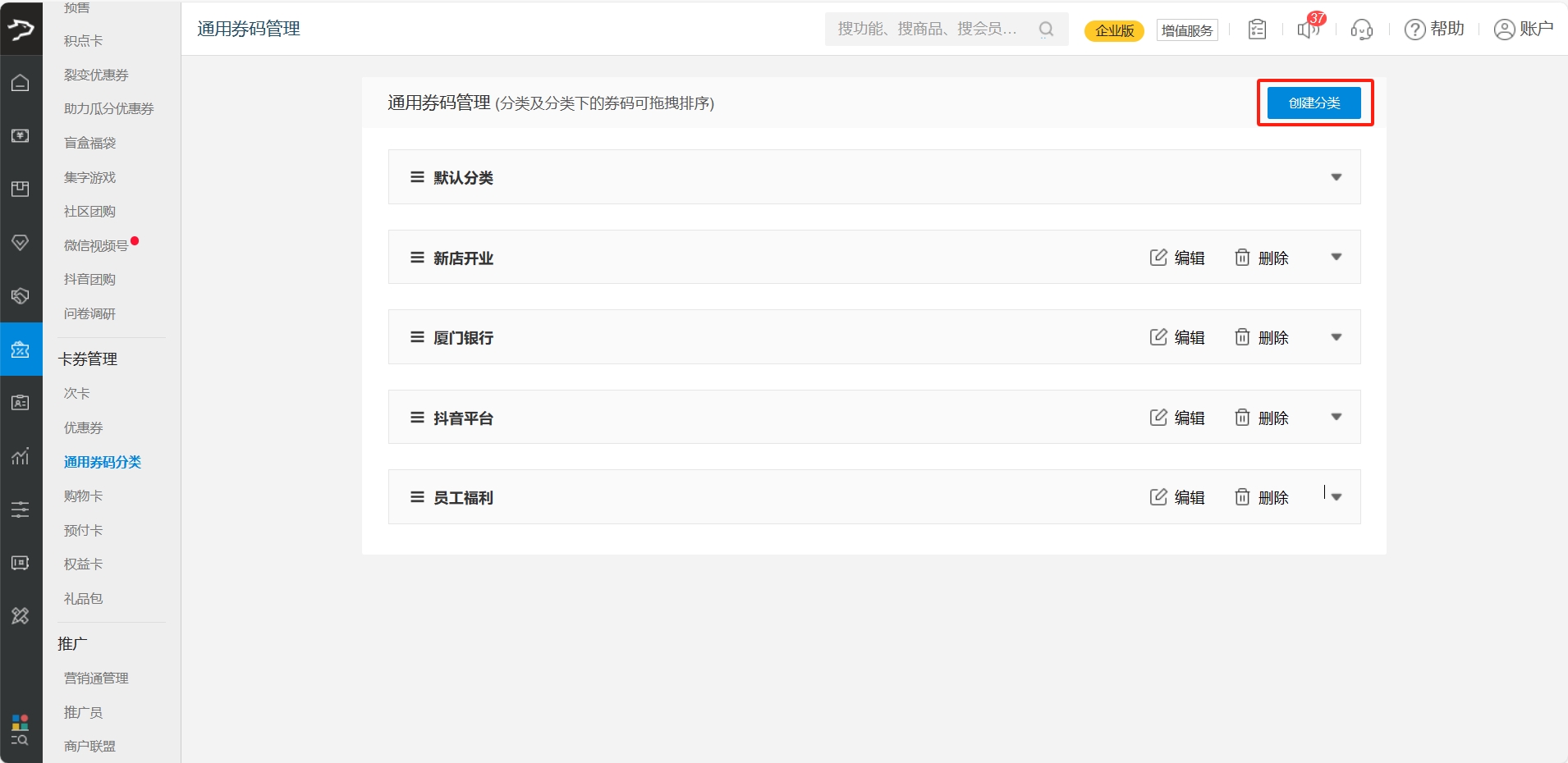The height and width of the screenshot is (763, 1568).
Task: Click the customer service headset icon
Action: pos(1362,30)
